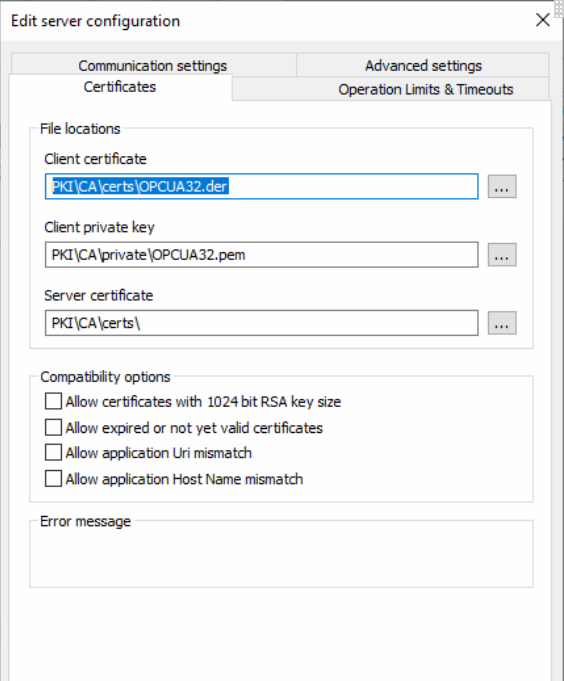
Task: Focus the Client private key path field
Action: coord(261,255)
